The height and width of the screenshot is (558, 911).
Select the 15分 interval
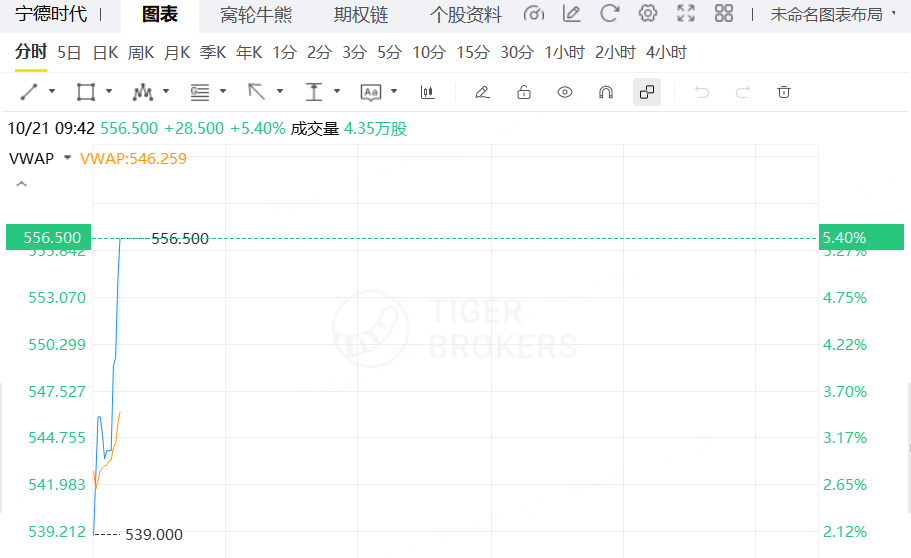point(473,53)
